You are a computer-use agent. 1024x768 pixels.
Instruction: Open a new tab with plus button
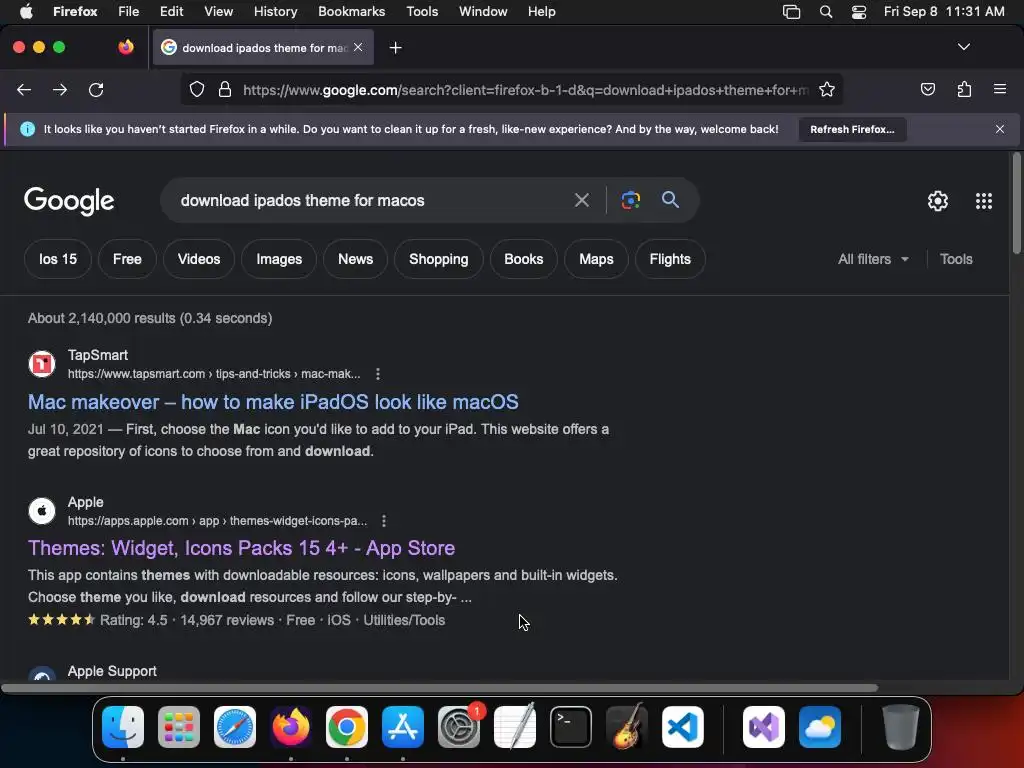[395, 48]
